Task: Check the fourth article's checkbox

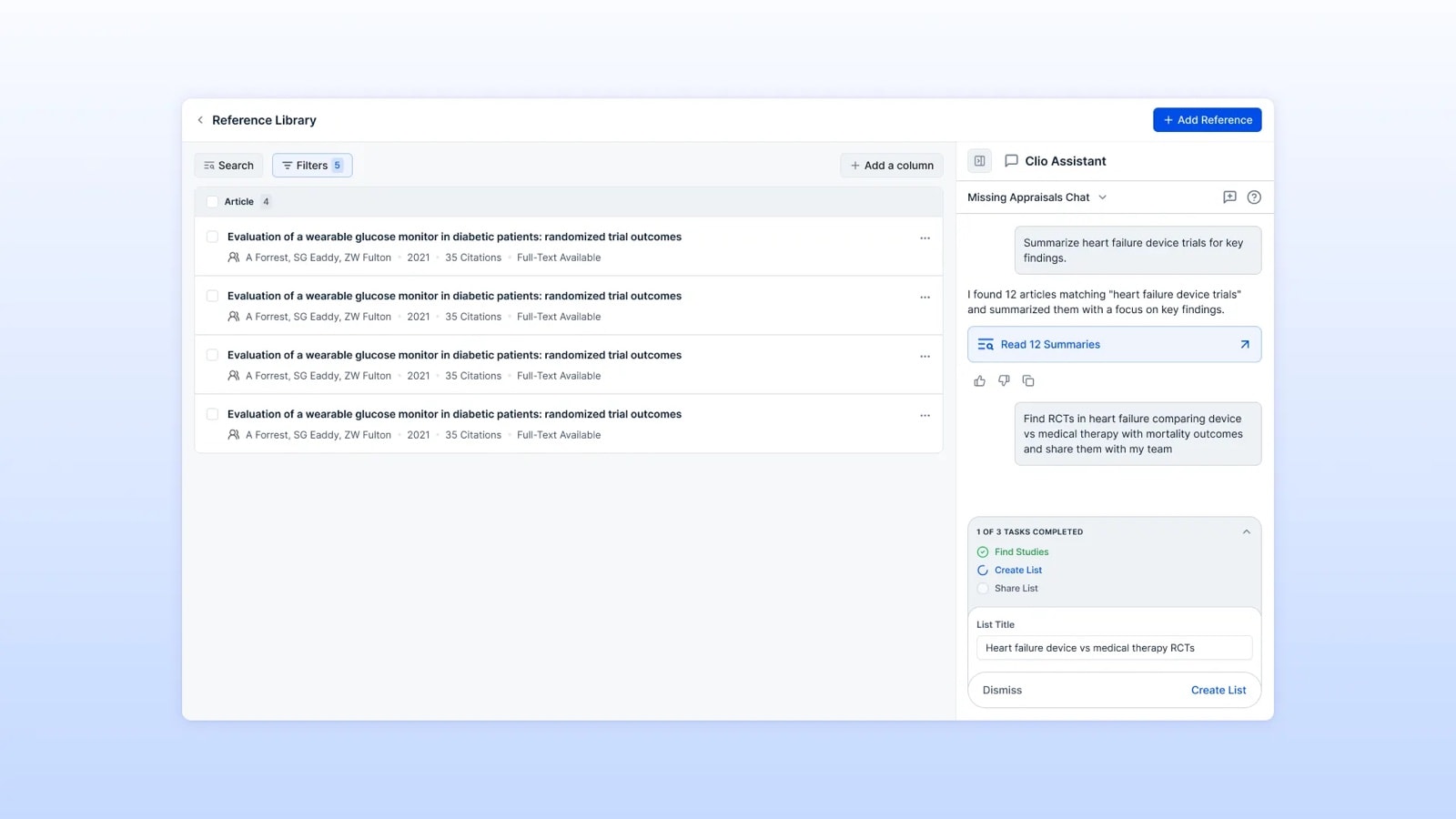Action: point(212,414)
